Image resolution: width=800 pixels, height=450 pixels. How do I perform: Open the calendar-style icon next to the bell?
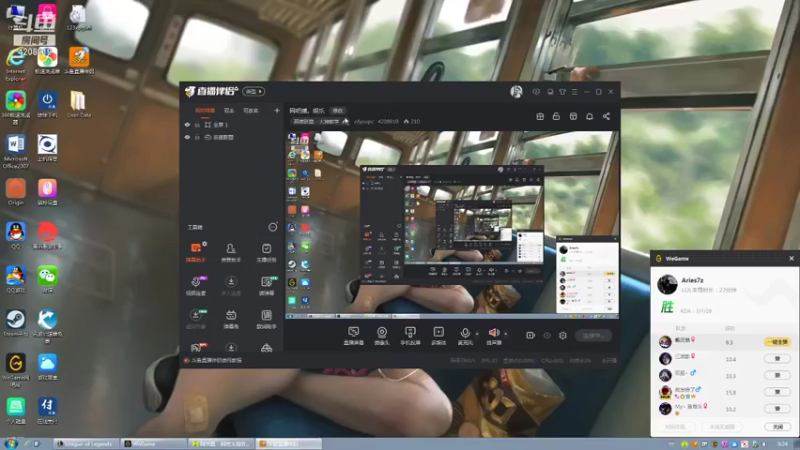[573, 116]
